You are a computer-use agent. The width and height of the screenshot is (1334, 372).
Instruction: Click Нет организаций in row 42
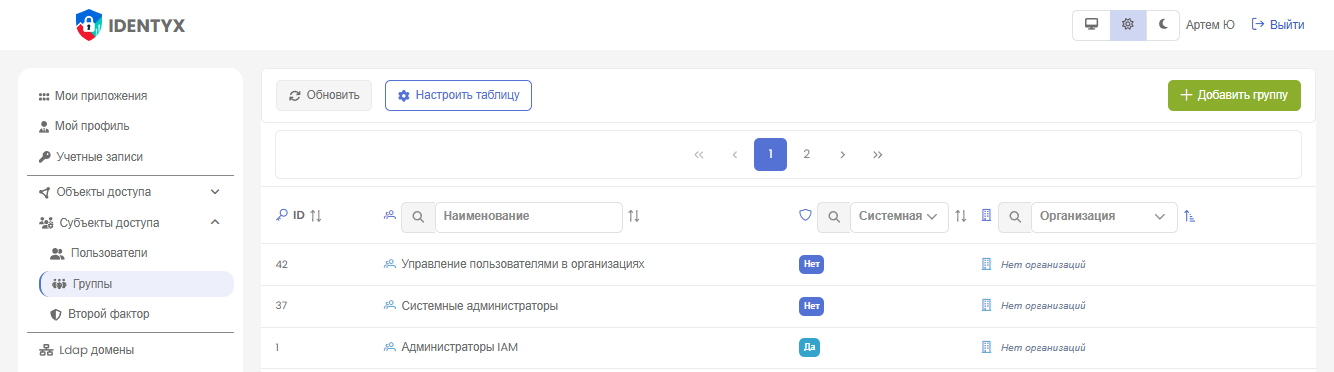click(1043, 264)
